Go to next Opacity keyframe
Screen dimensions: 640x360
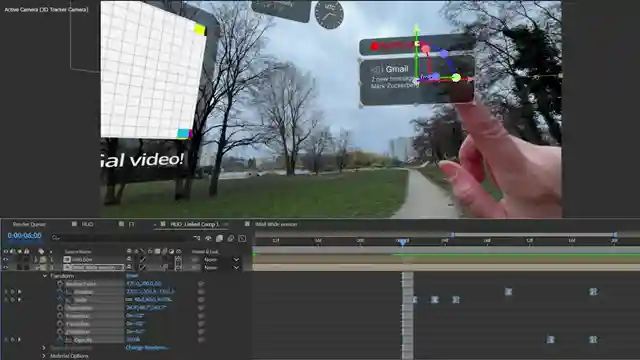coord(19,340)
